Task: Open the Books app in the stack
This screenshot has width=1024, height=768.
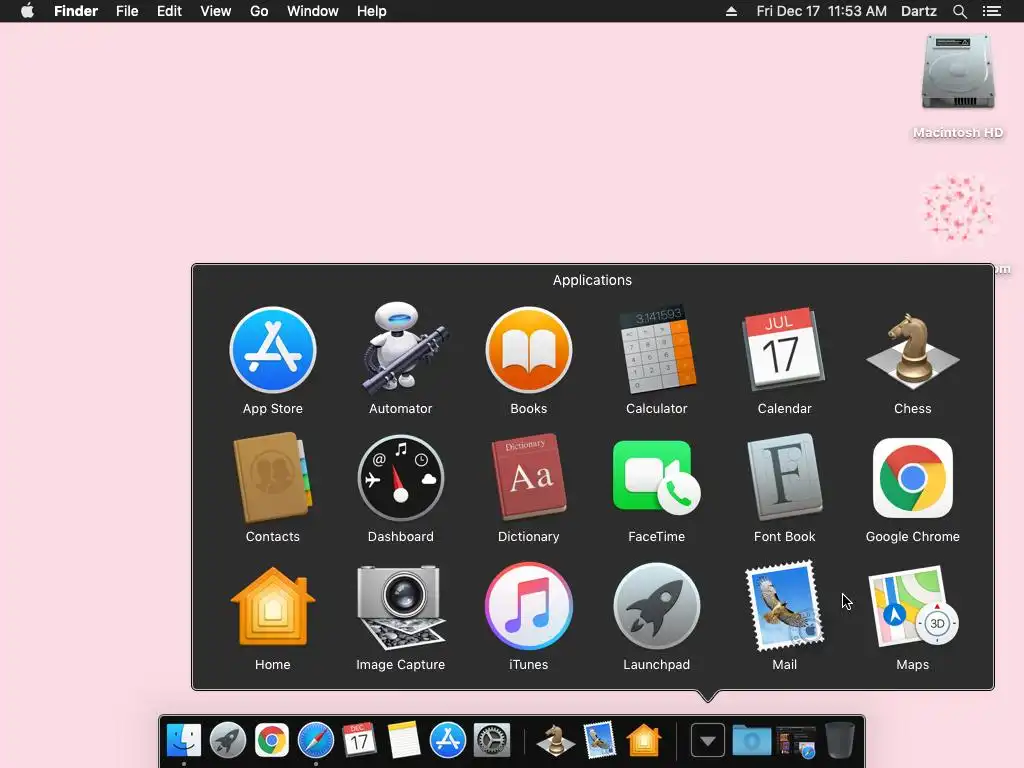Action: [529, 350]
